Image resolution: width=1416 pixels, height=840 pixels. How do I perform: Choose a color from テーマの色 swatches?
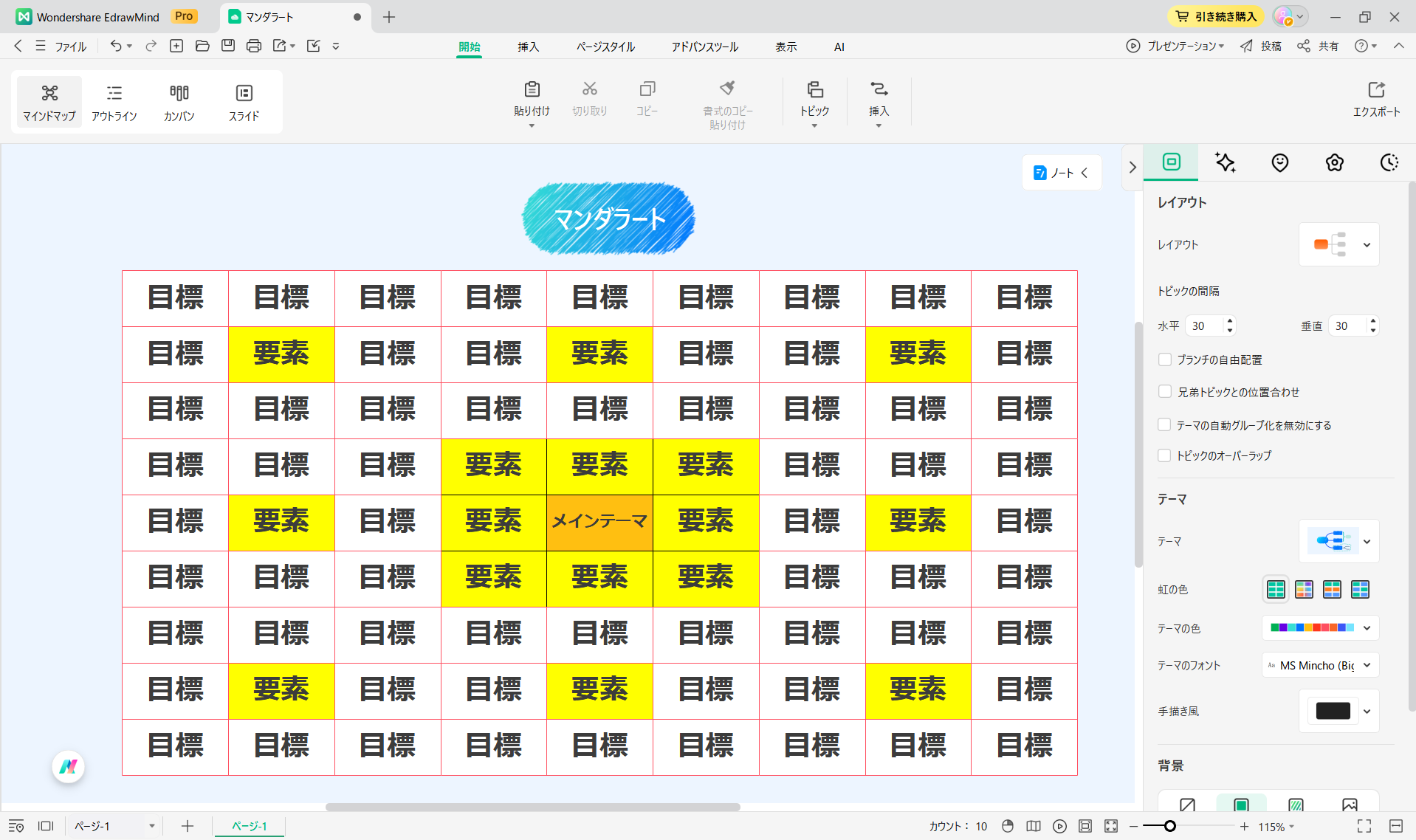(1313, 627)
